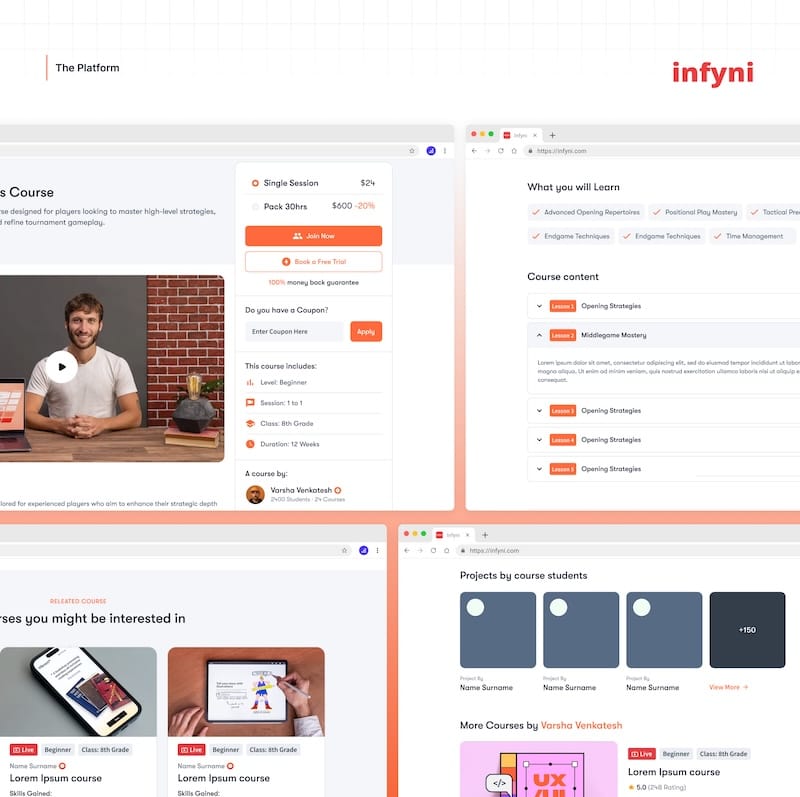Close the infyni tab in the Projects by course students window
This screenshot has width=800, height=797.
point(467,535)
